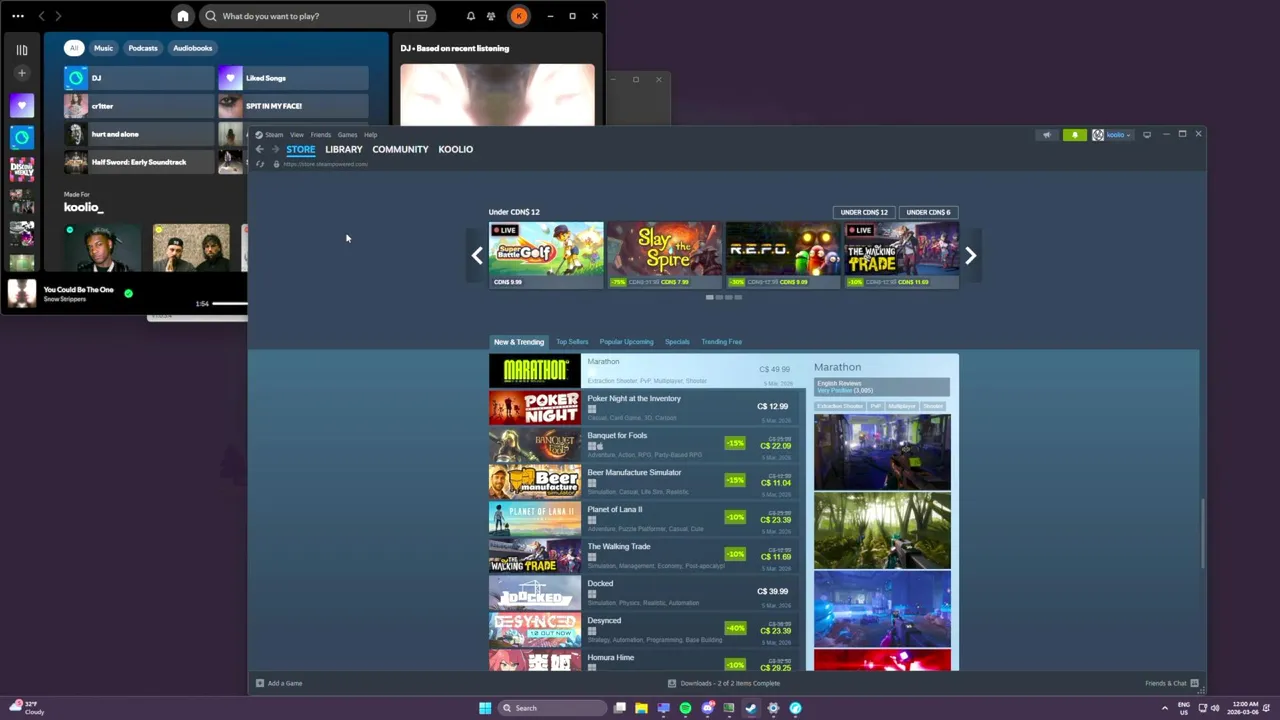Open Friends menu in Steam
This screenshot has width=1280, height=720.
coord(321,135)
